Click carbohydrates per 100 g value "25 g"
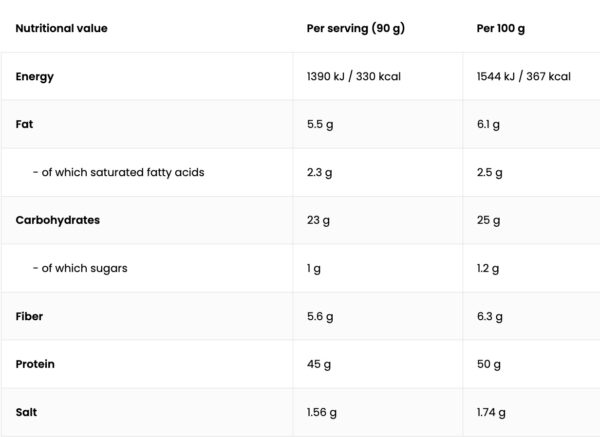This screenshot has width=600, height=437. [x=489, y=220]
